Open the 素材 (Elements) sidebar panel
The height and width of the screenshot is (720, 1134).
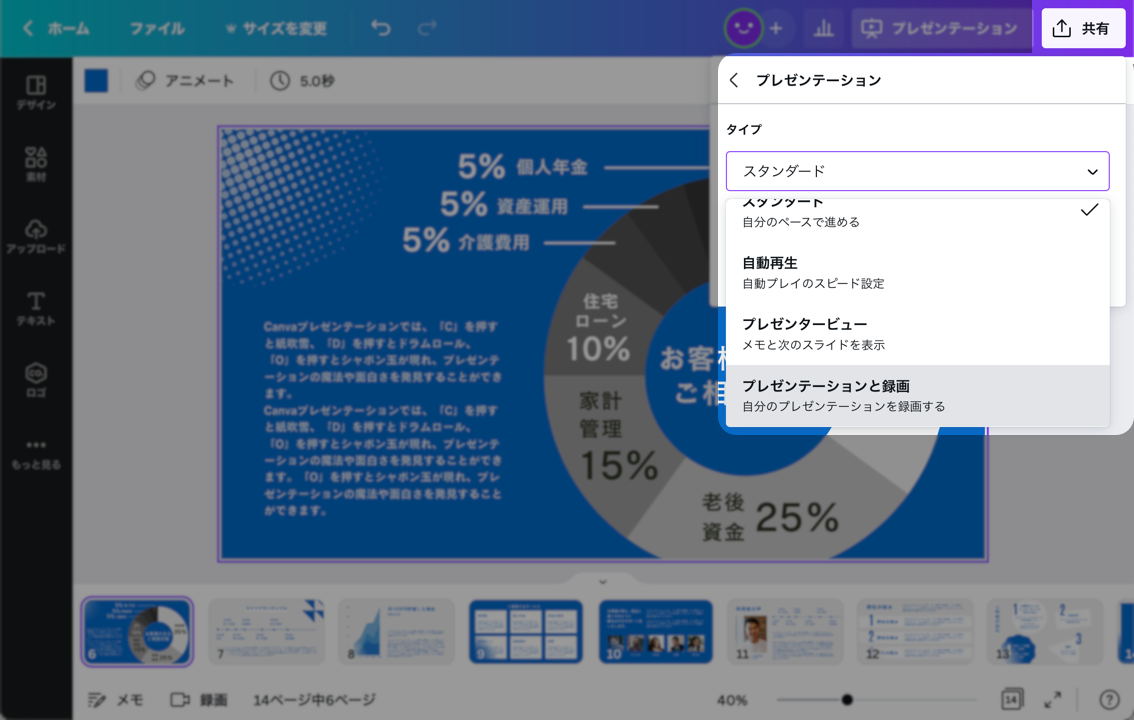(x=36, y=164)
